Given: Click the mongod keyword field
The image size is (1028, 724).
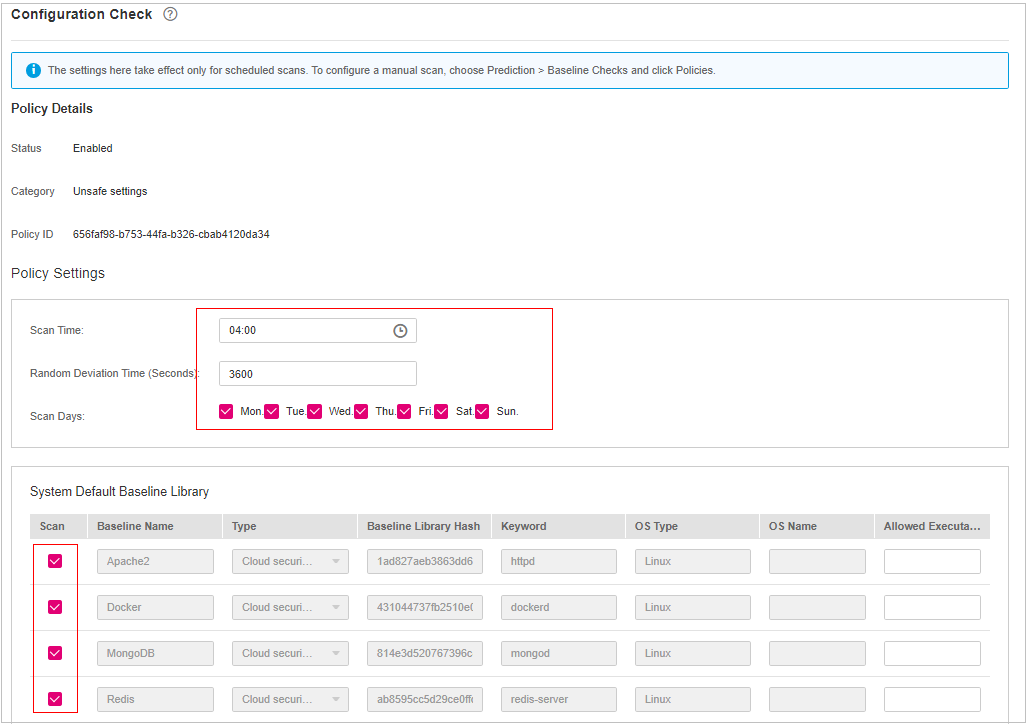Looking at the screenshot, I should click(559, 653).
